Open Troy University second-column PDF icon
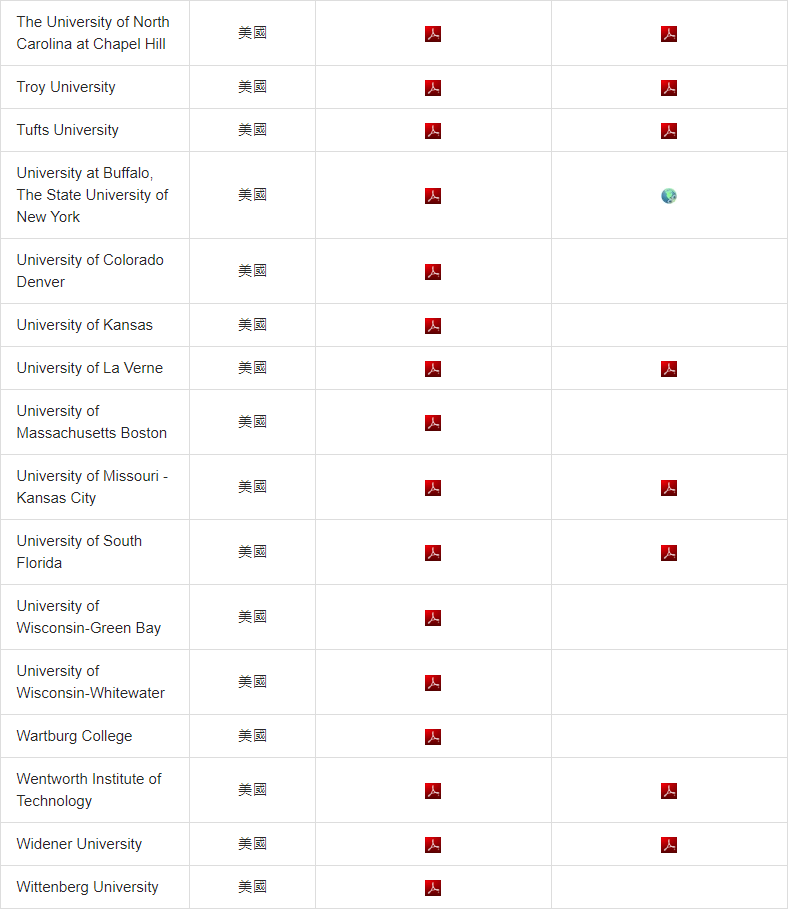 tap(669, 88)
